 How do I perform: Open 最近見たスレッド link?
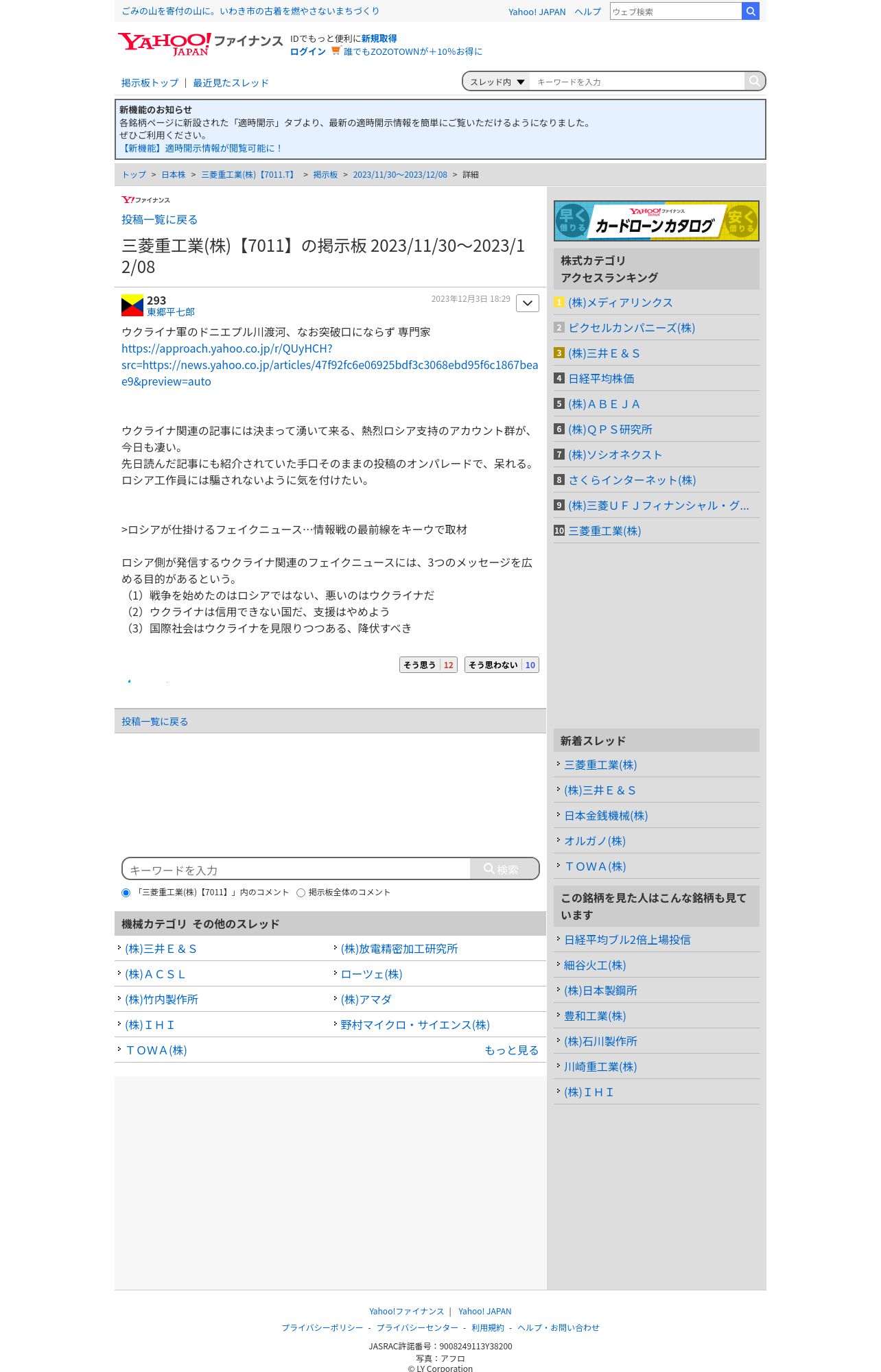tap(231, 83)
